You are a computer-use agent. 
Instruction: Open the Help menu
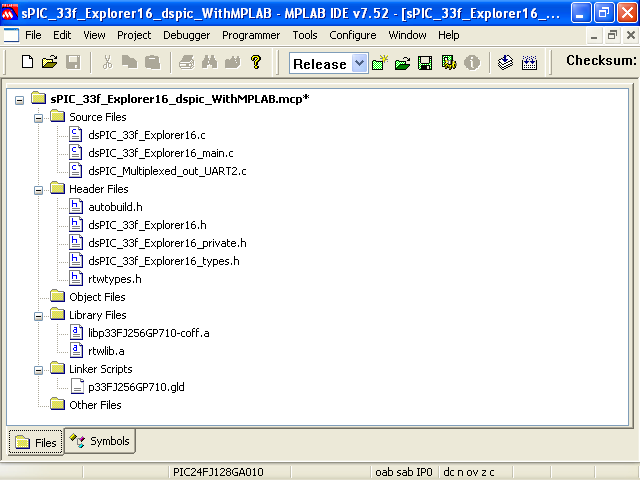[x=449, y=36]
